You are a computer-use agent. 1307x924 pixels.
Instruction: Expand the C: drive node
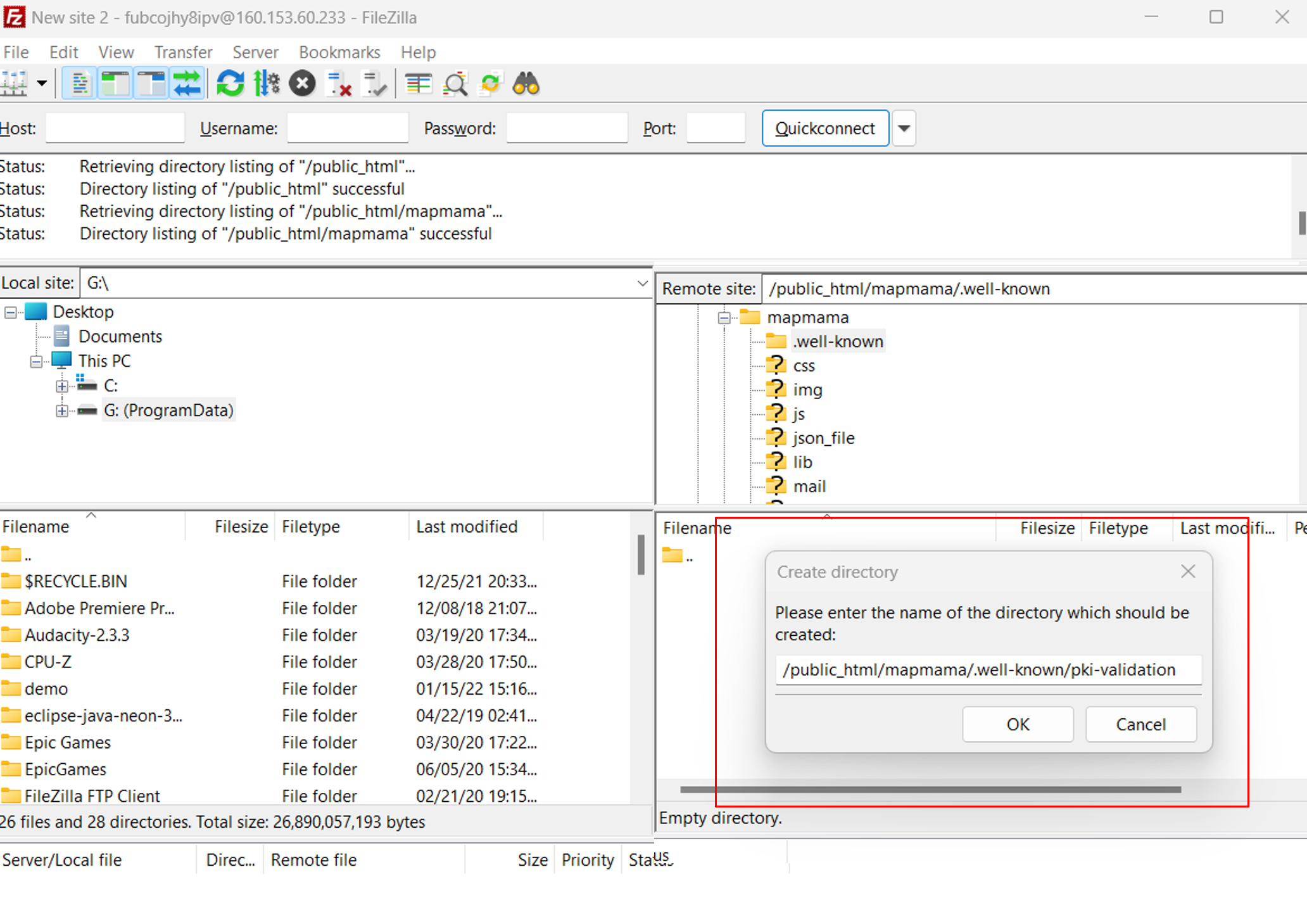pos(61,386)
